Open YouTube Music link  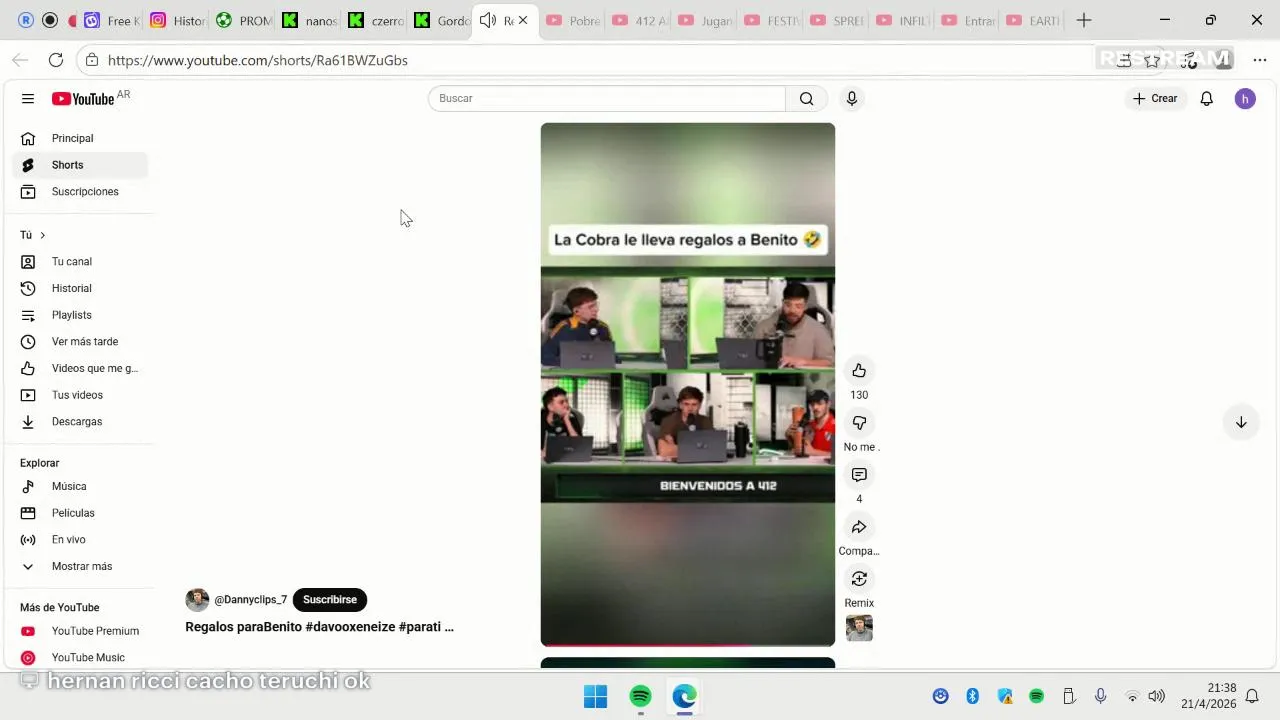(x=80, y=657)
